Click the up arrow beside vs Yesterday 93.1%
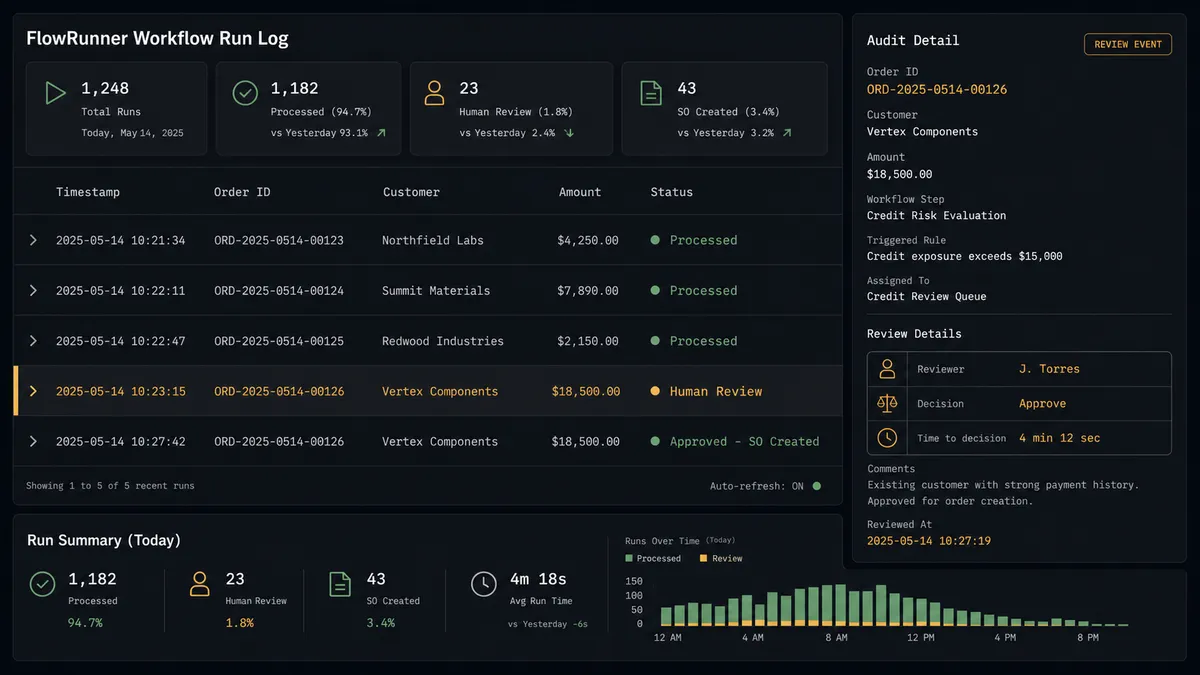 (381, 133)
